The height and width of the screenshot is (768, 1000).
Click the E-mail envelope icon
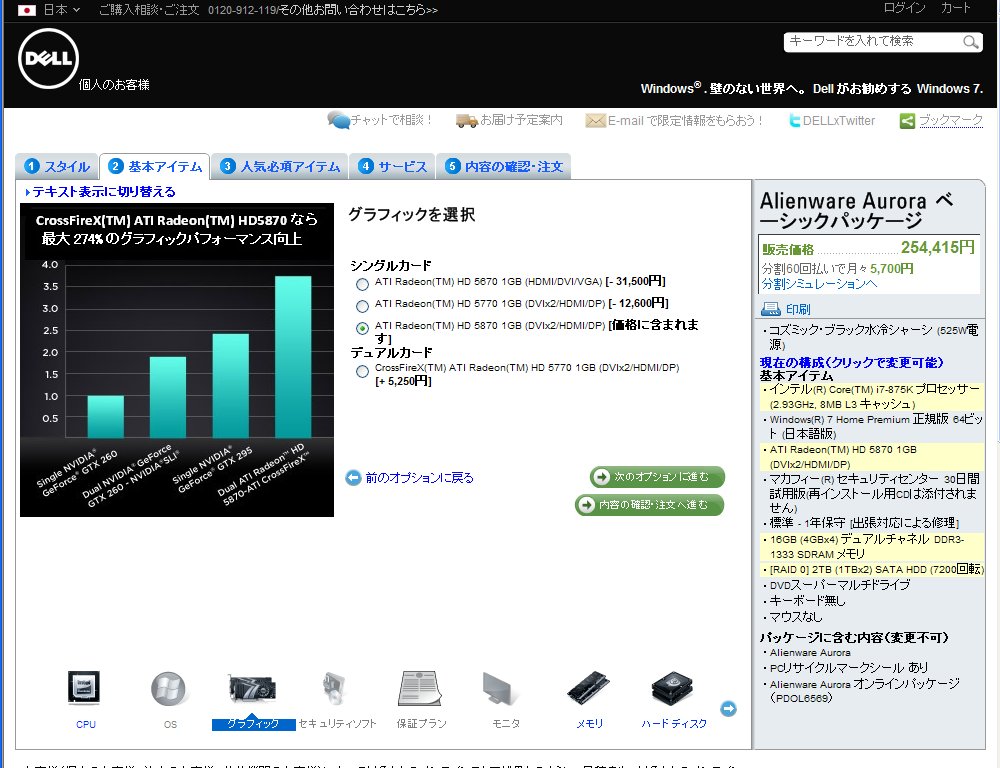[595, 121]
